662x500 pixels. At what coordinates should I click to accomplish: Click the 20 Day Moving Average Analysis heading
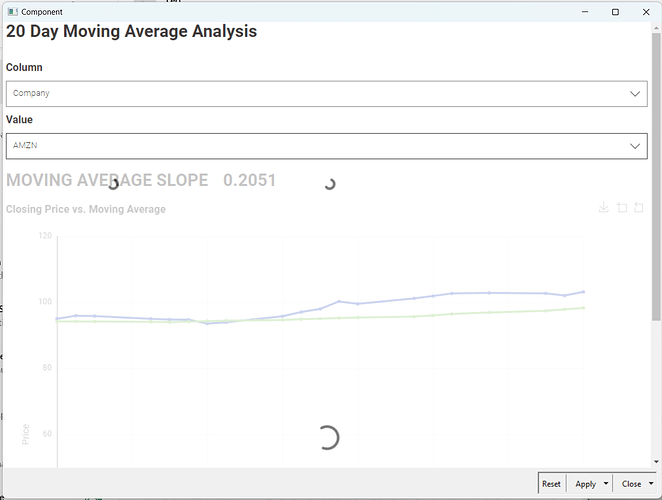pyautogui.click(x=131, y=32)
